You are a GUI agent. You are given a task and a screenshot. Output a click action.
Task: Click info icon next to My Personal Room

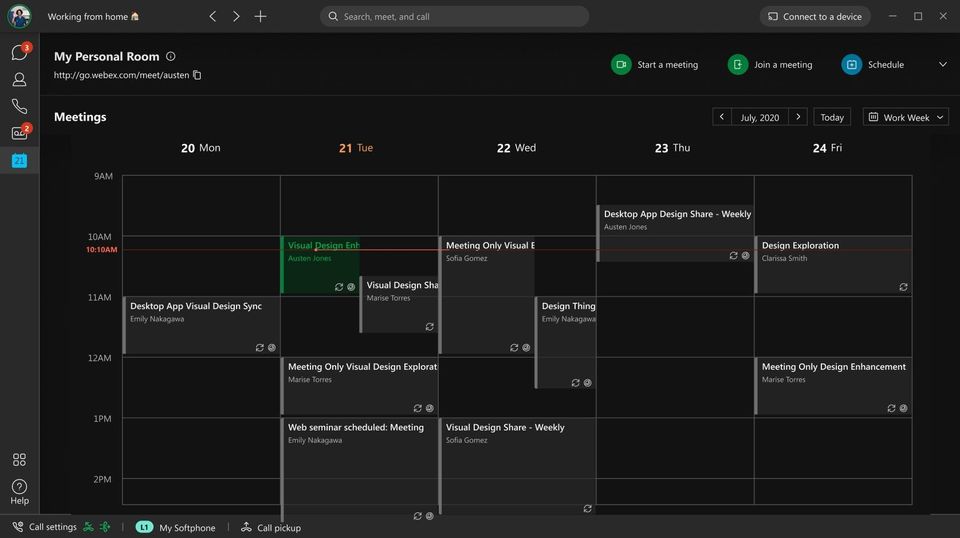(x=171, y=56)
